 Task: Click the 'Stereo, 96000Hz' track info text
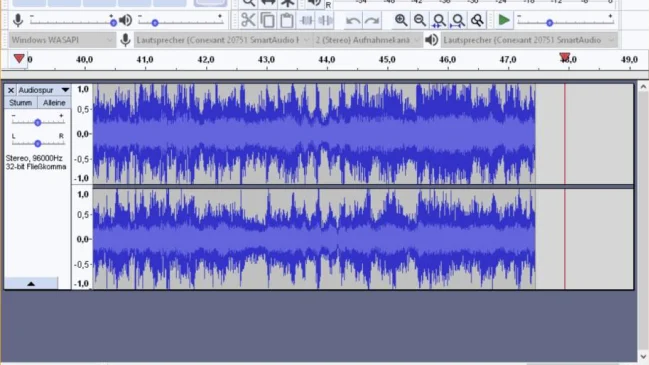[x=34, y=158]
